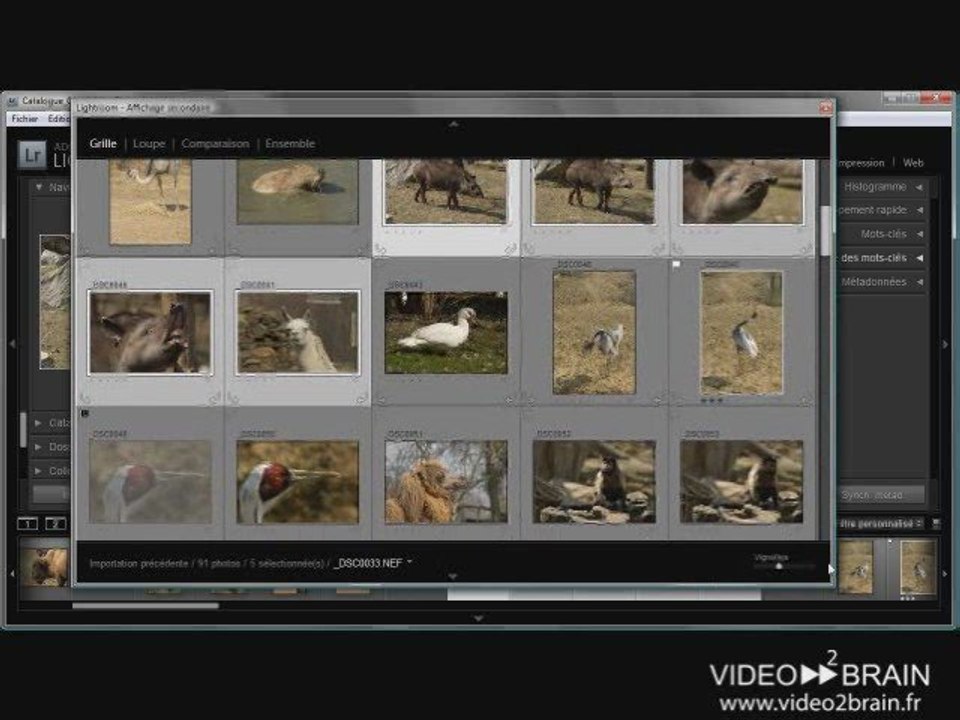Collapse the Navigateur panel triangle
This screenshot has height=720, width=960.
click(39, 187)
